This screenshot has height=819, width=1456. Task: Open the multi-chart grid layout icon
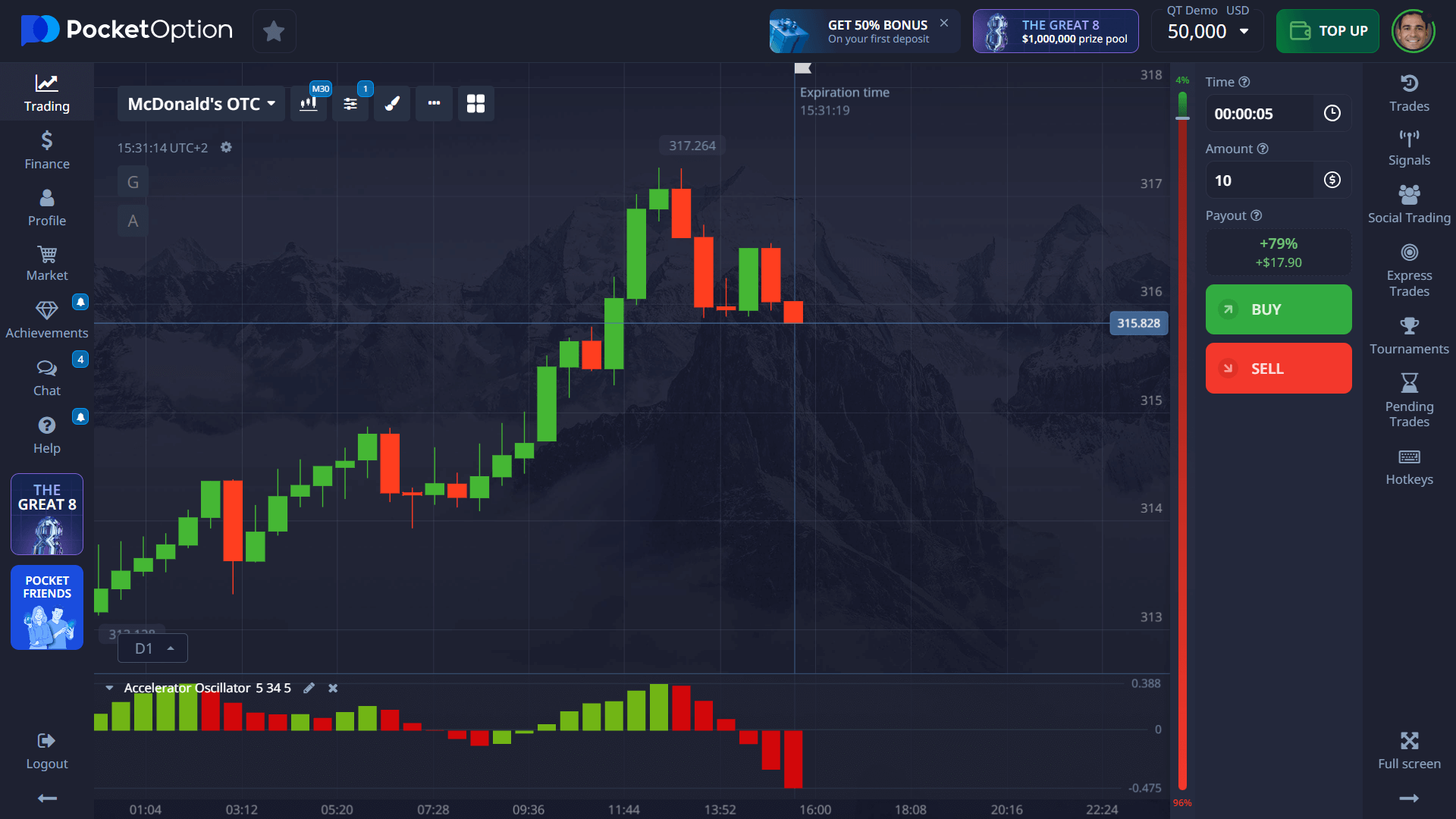tap(475, 104)
